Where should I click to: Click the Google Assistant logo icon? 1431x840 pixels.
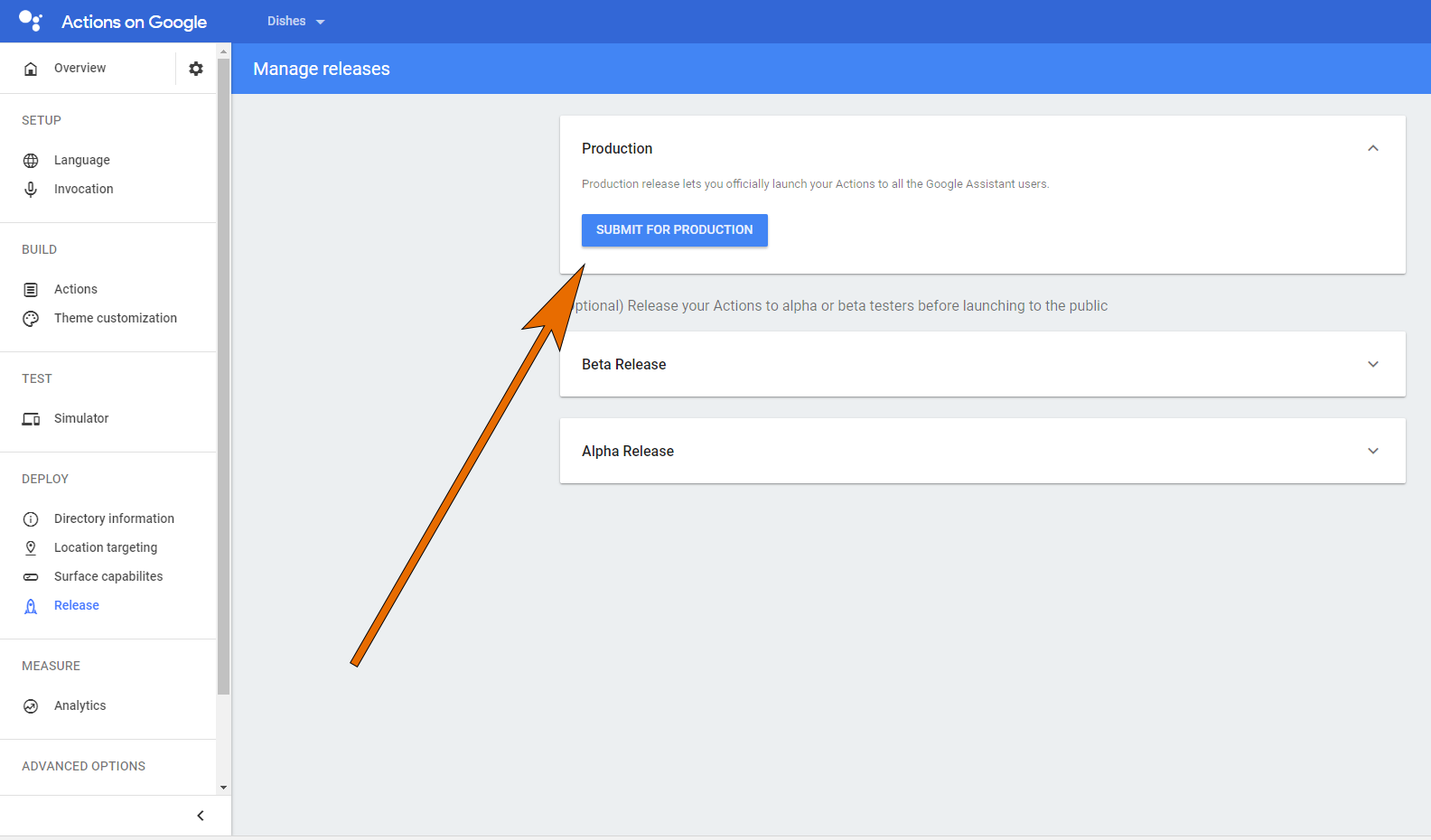pos(31,21)
